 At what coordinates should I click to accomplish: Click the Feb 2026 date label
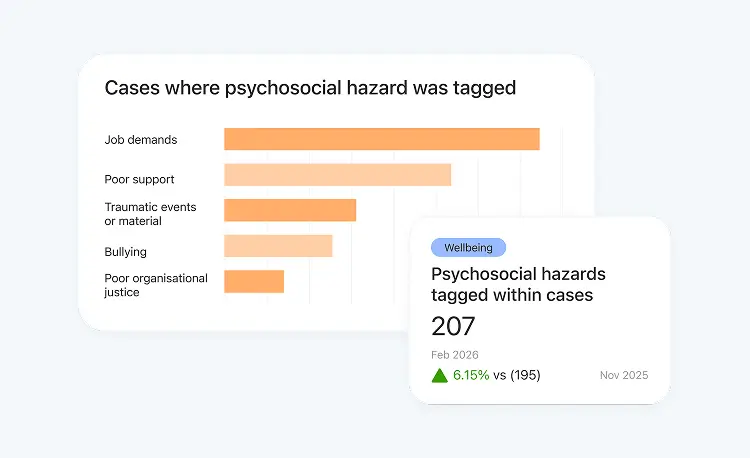coord(454,355)
